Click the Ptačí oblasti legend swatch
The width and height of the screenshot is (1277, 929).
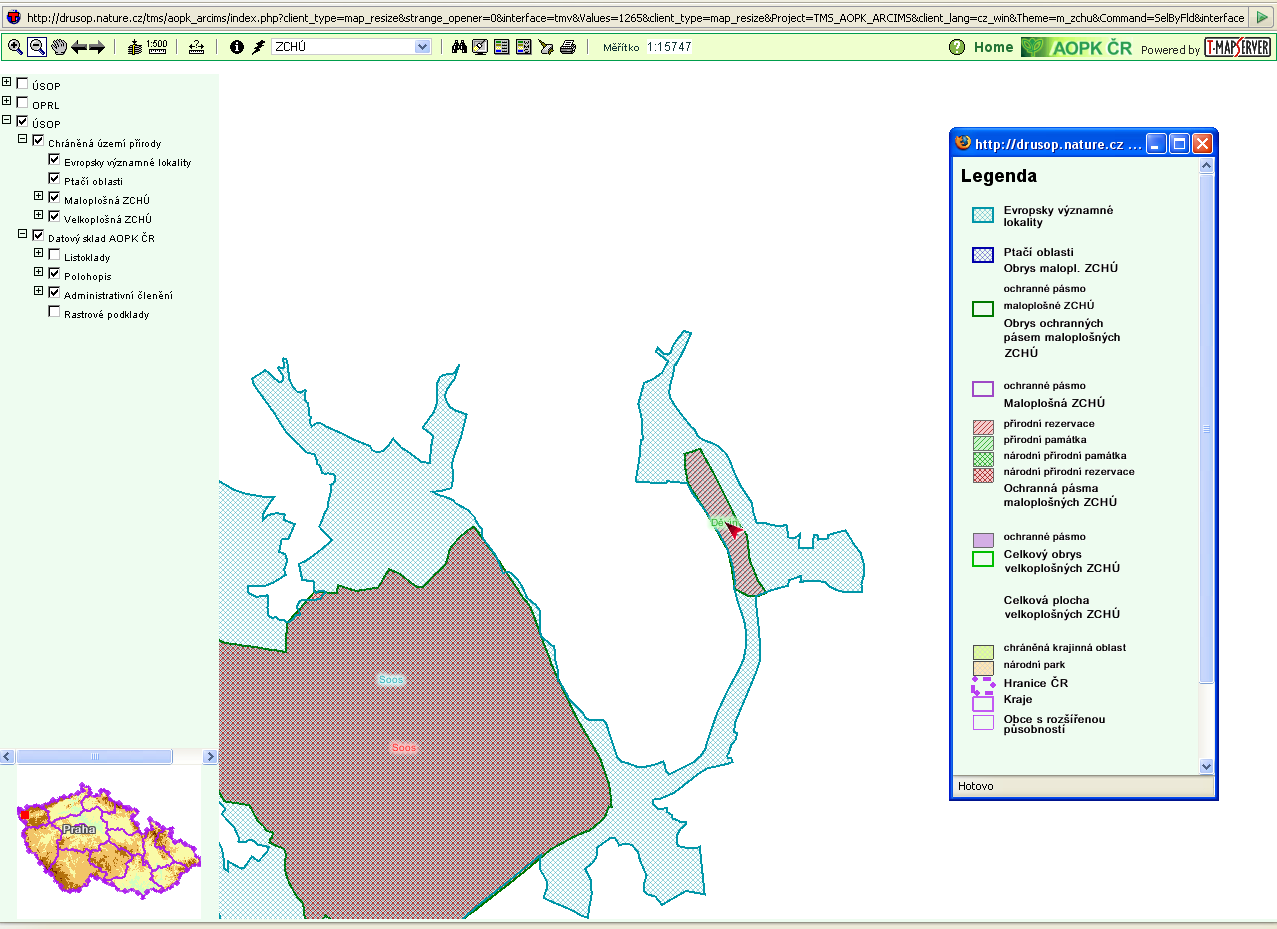click(983, 254)
